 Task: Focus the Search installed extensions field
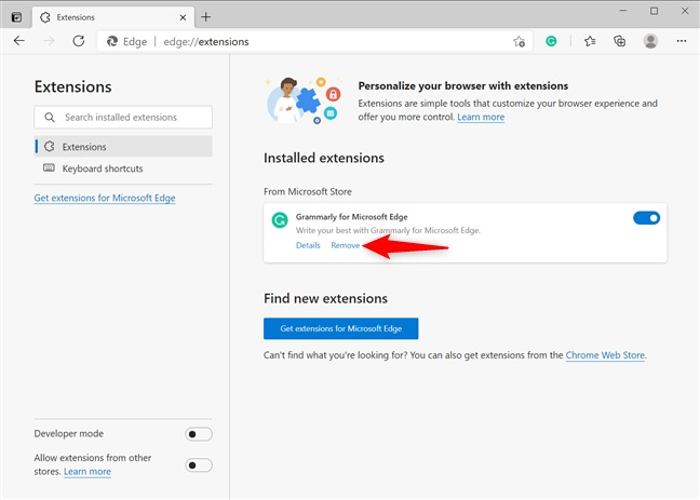coord(123,117)
